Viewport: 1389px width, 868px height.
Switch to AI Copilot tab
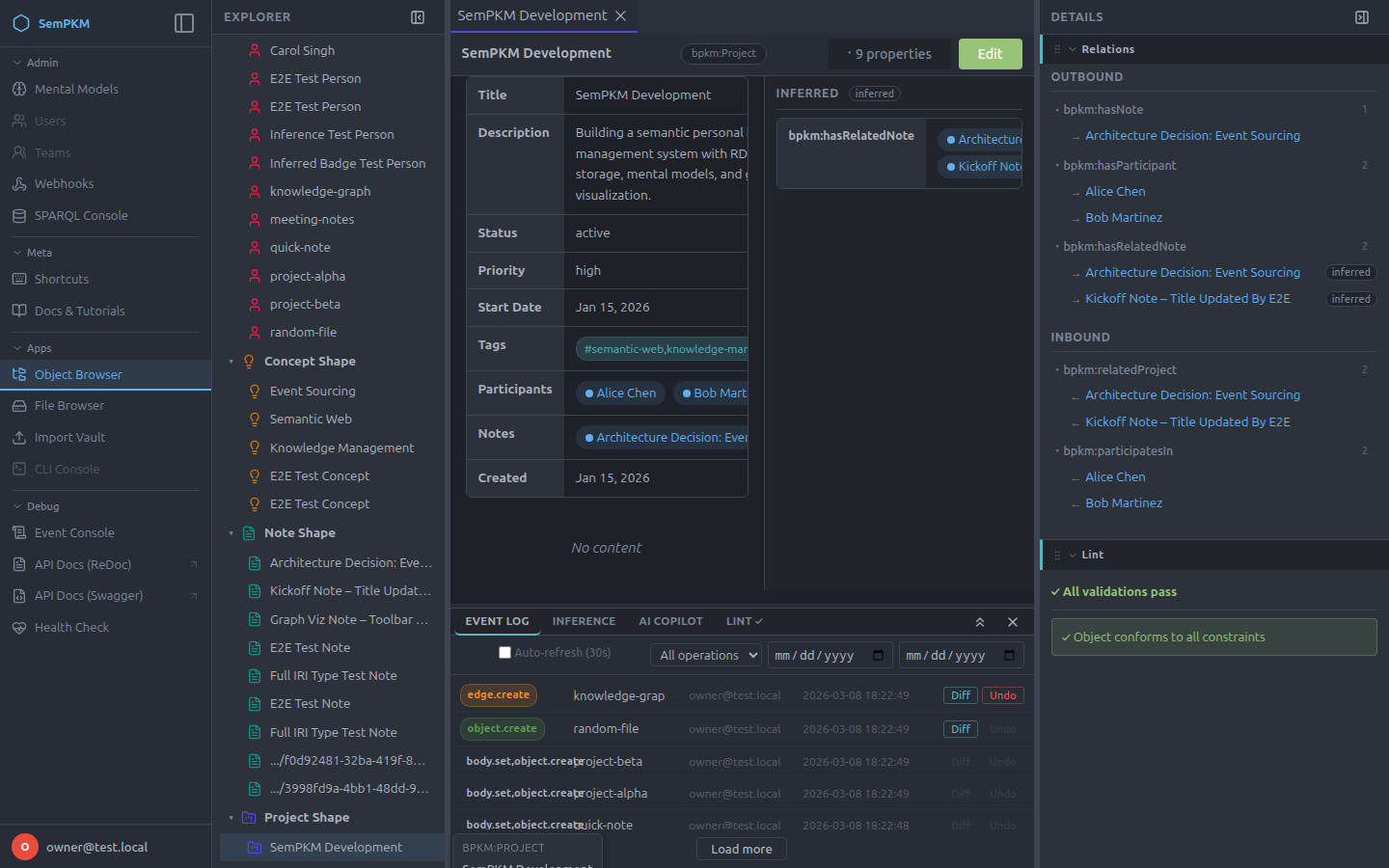(670, 621)
